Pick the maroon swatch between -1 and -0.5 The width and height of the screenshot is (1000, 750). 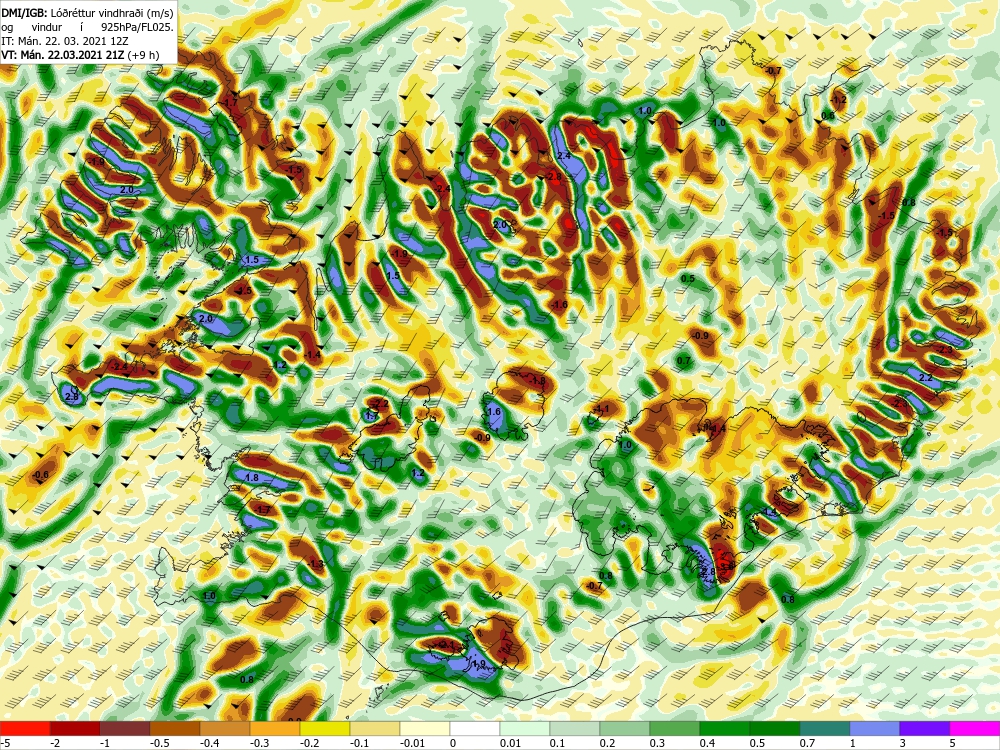pos(125,728)
